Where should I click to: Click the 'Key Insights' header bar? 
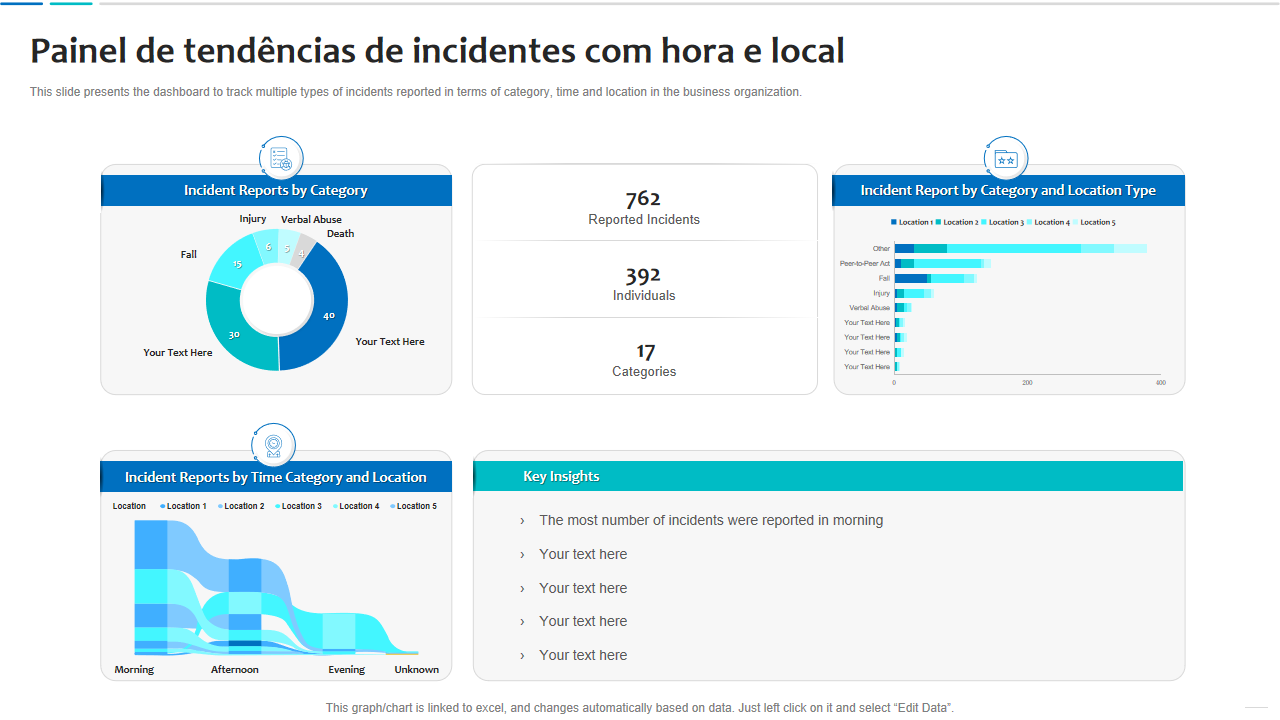[x=828, y=476]
